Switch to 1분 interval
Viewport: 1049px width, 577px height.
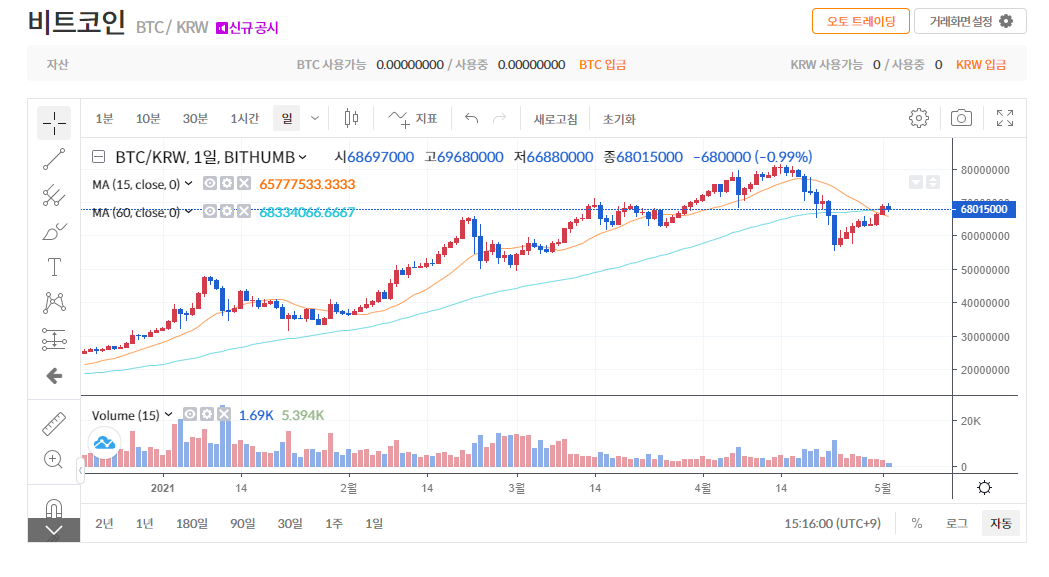pos(104,118)
